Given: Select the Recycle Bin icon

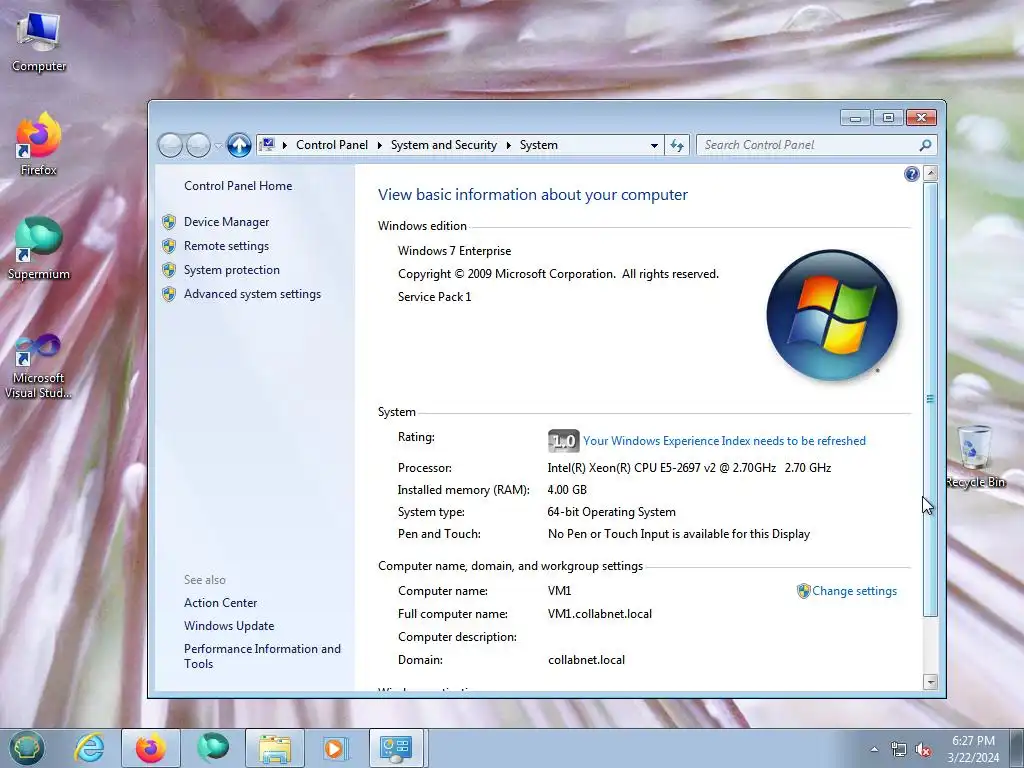Looking at the screenshot, I should [976, 456].
